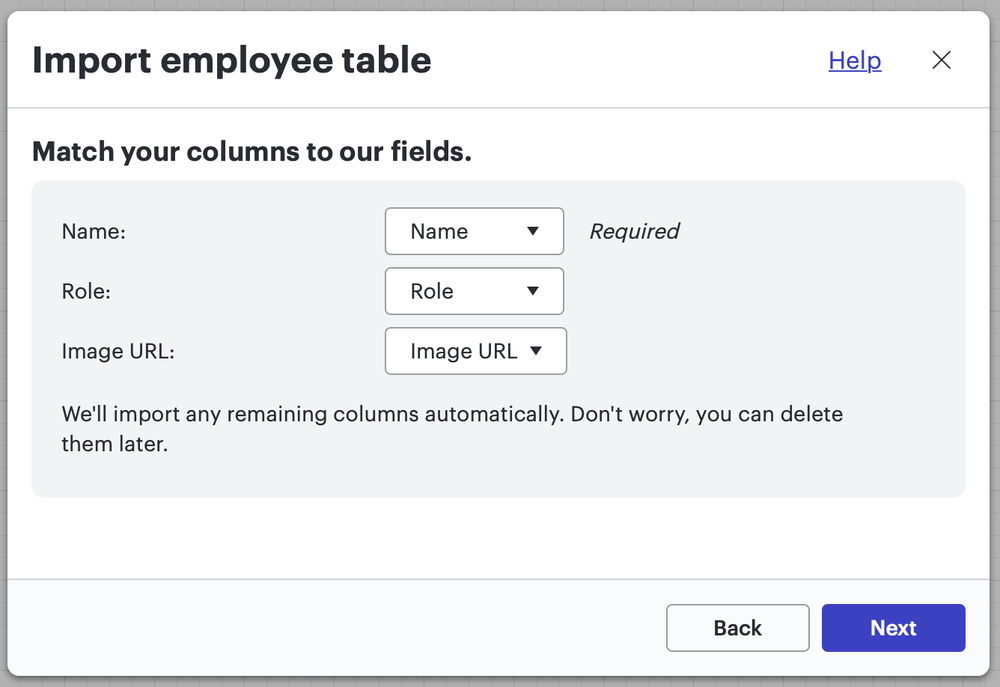1000x687 pixels.
Task: Open the Name field mapping dropdown
Action: [474, 231]
